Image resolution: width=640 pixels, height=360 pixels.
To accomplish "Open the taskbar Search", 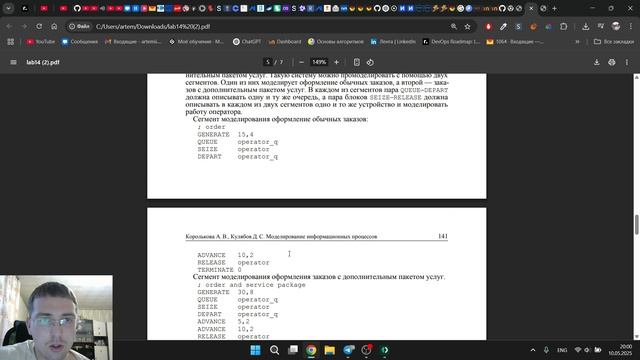I will coord(274,350).
